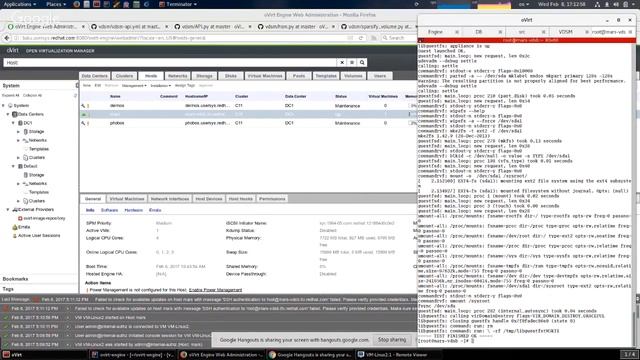Click Collapse All in the System tree
640x360 pixels.
click(32, 96)
